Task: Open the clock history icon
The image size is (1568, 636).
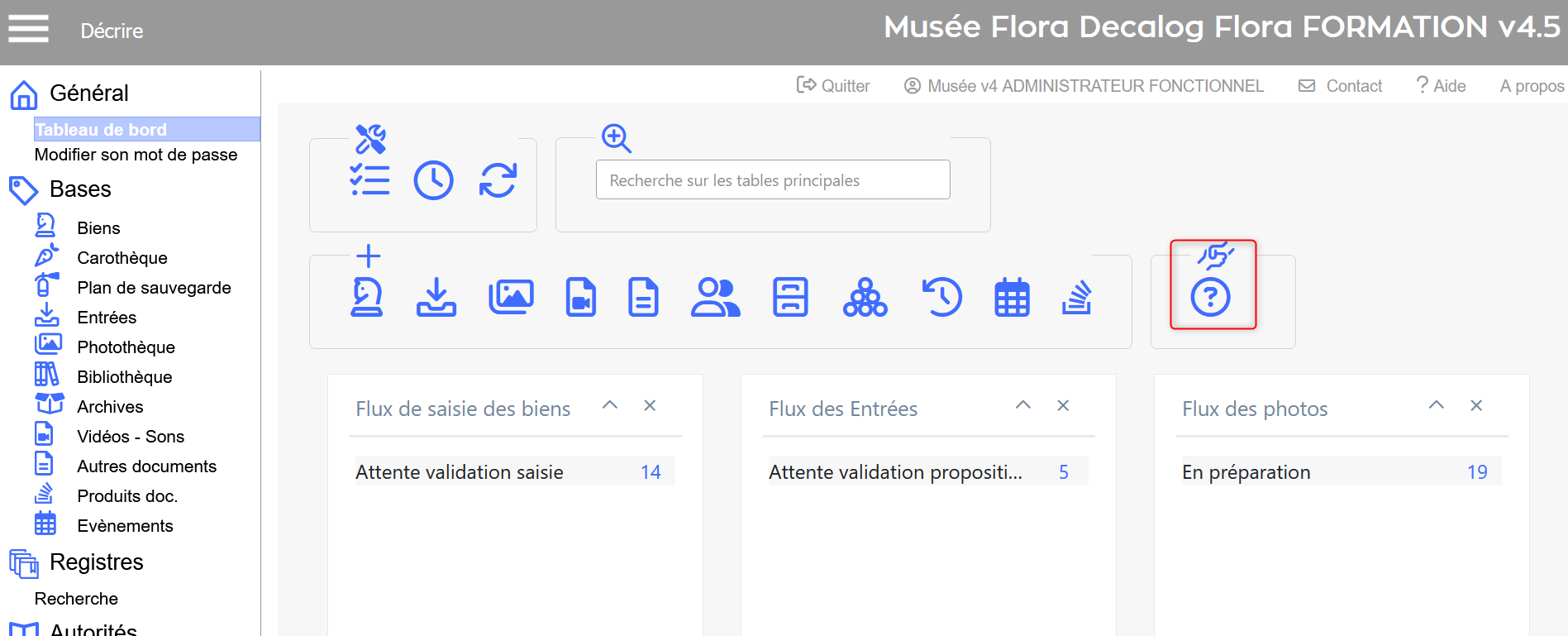Action: [x=434, y=180]
